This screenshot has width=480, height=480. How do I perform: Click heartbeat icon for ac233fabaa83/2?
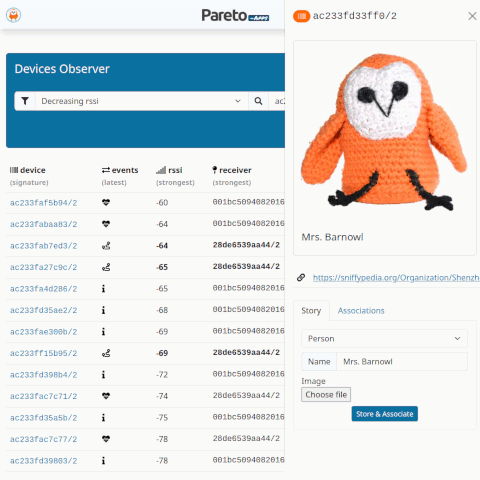click(106, 224)
